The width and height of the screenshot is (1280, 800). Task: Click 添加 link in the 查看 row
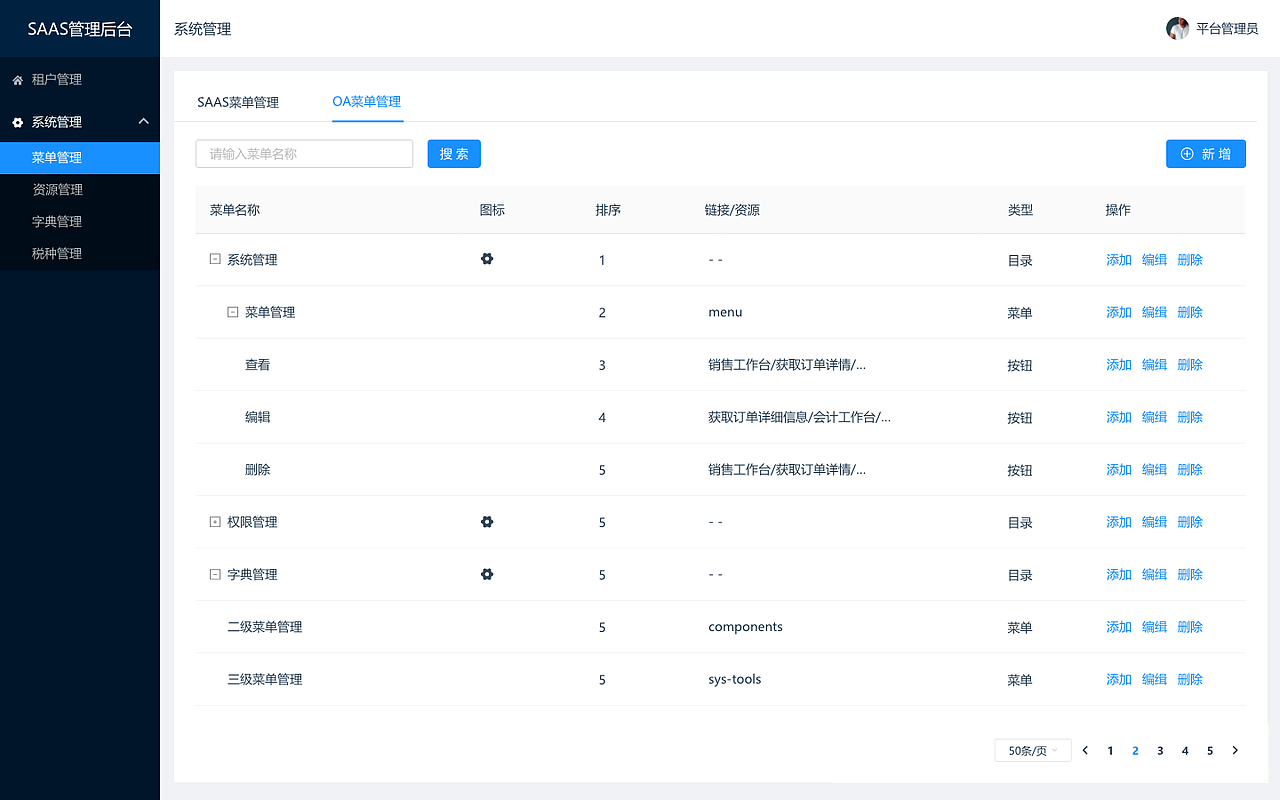pos(1118,364)
